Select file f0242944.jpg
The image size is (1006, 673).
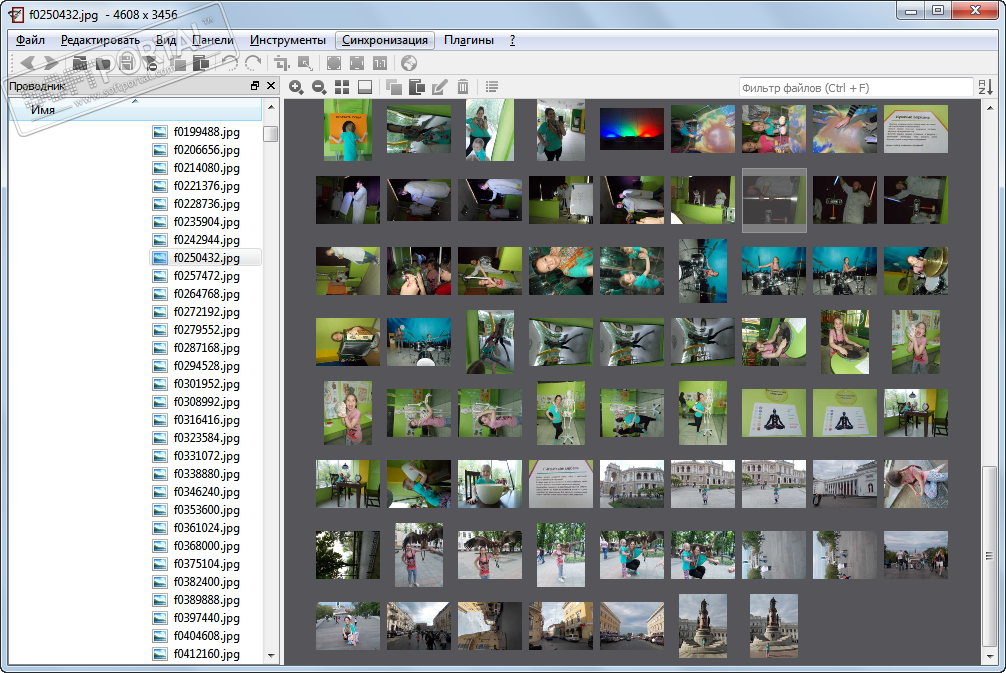[x=206, y=239]
